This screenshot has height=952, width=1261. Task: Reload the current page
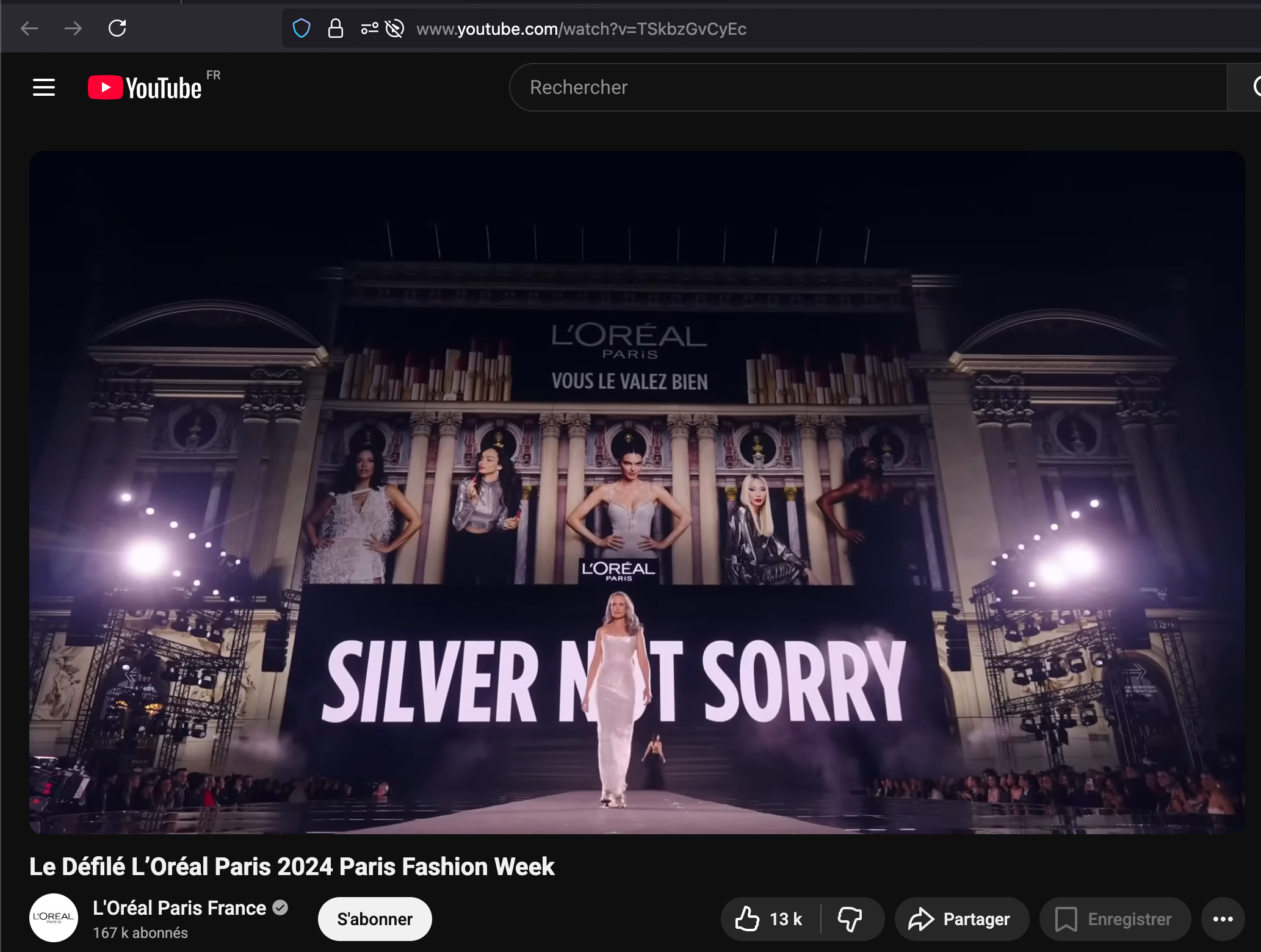pos(117,29)
